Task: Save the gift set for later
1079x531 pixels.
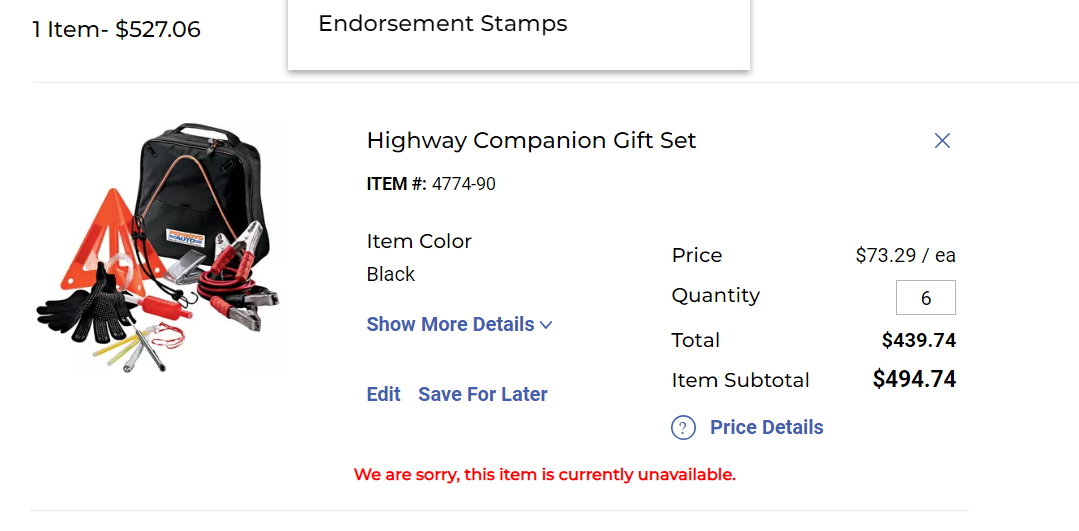Action: tap(483, 394)
